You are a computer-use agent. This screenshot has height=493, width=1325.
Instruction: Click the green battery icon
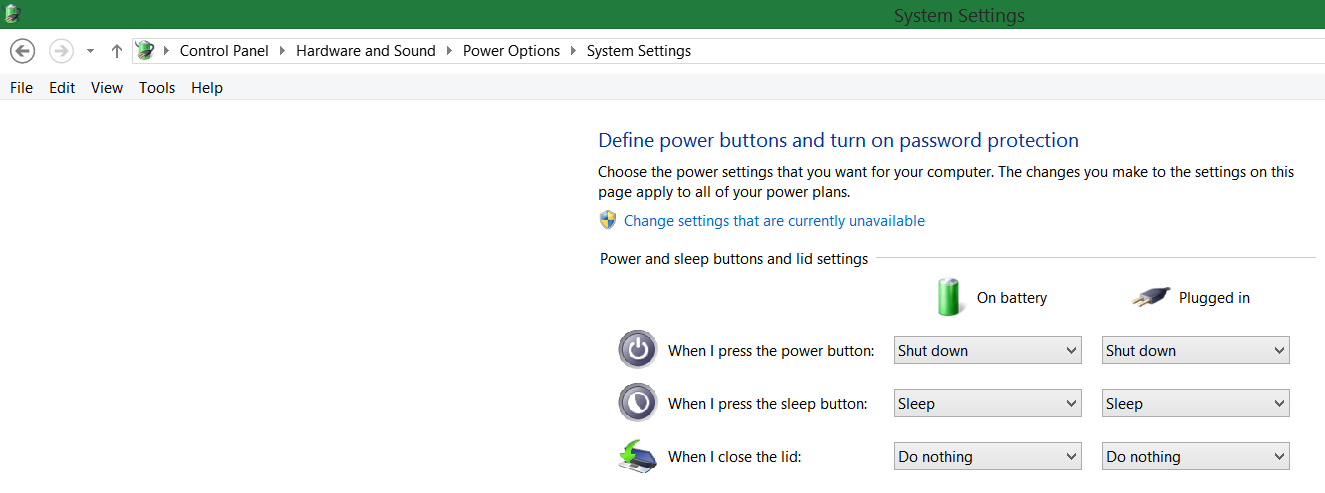pyautogui.click(x=948, y=297)
